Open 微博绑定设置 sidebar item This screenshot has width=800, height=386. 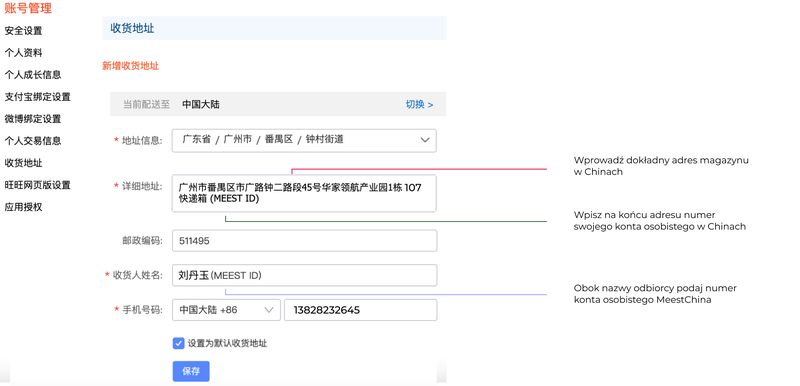click(x=33, y=119)
